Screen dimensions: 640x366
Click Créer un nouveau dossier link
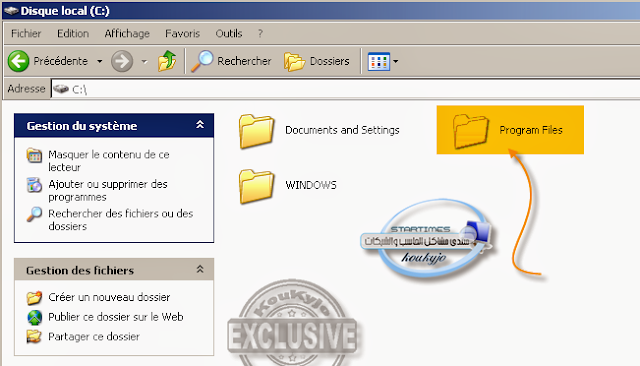coord(109,297)
